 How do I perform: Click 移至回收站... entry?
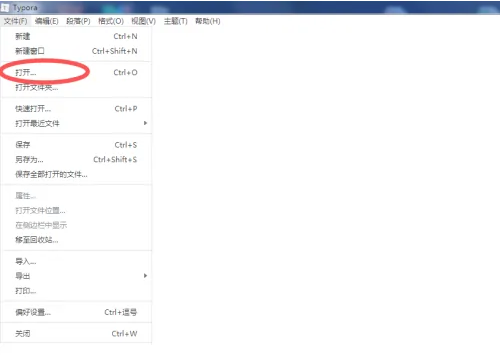[76, 240]
